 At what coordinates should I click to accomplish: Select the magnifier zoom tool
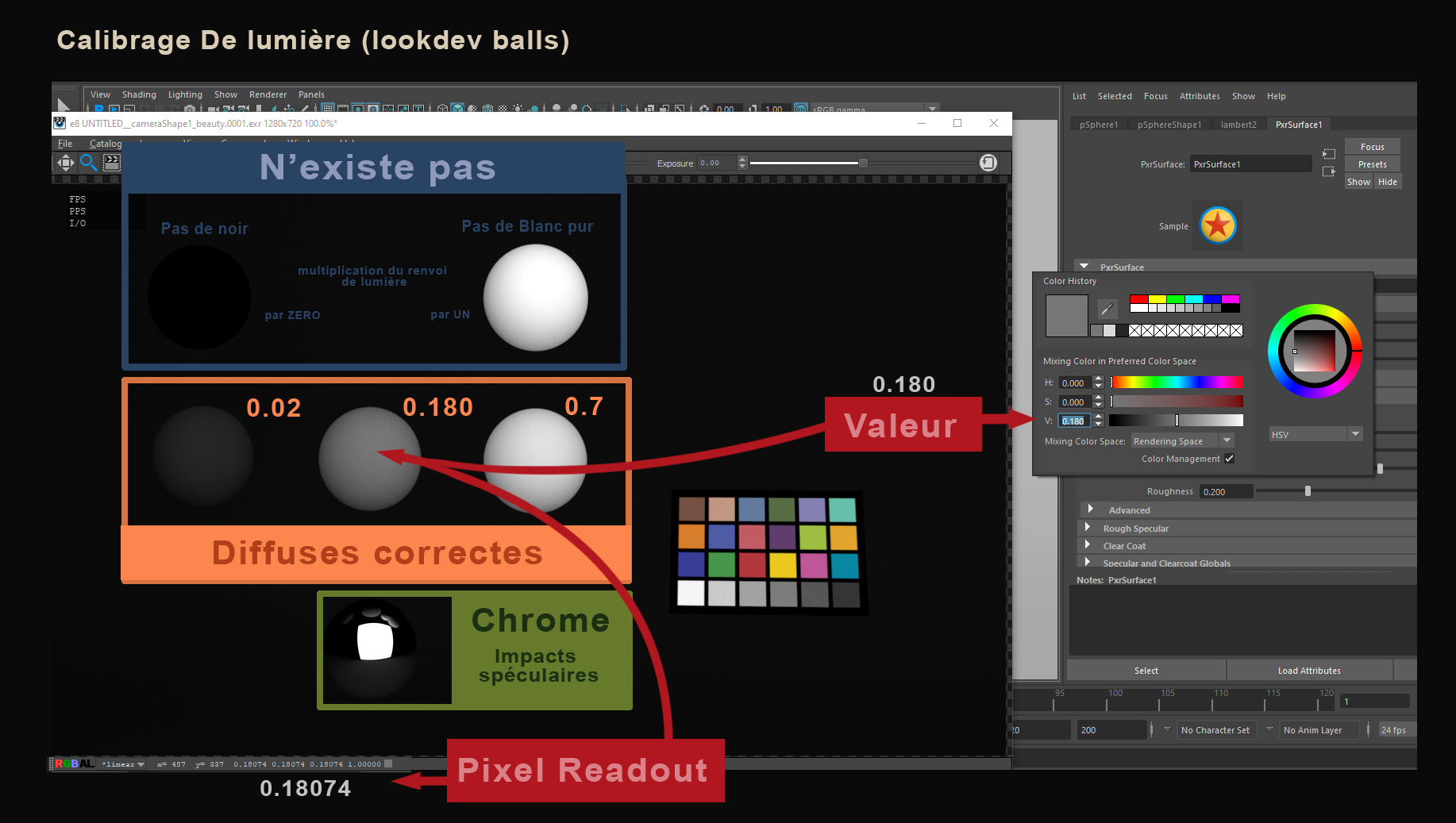[x=88, y=163]
